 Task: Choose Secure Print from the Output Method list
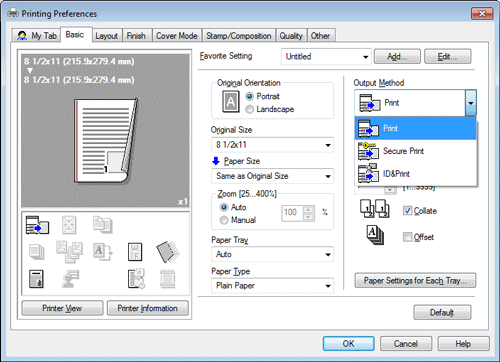[x=415, y=151]
